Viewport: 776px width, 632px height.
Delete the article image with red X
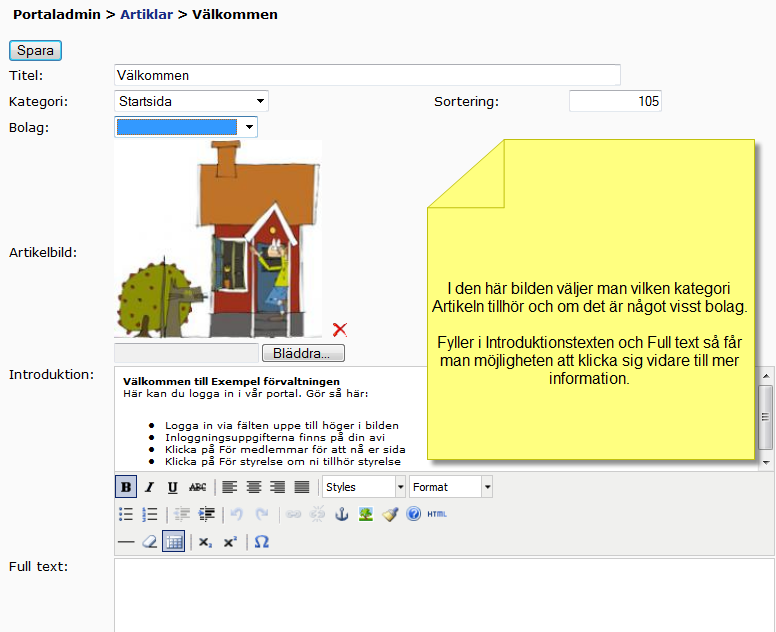click(x=340, y=329)
